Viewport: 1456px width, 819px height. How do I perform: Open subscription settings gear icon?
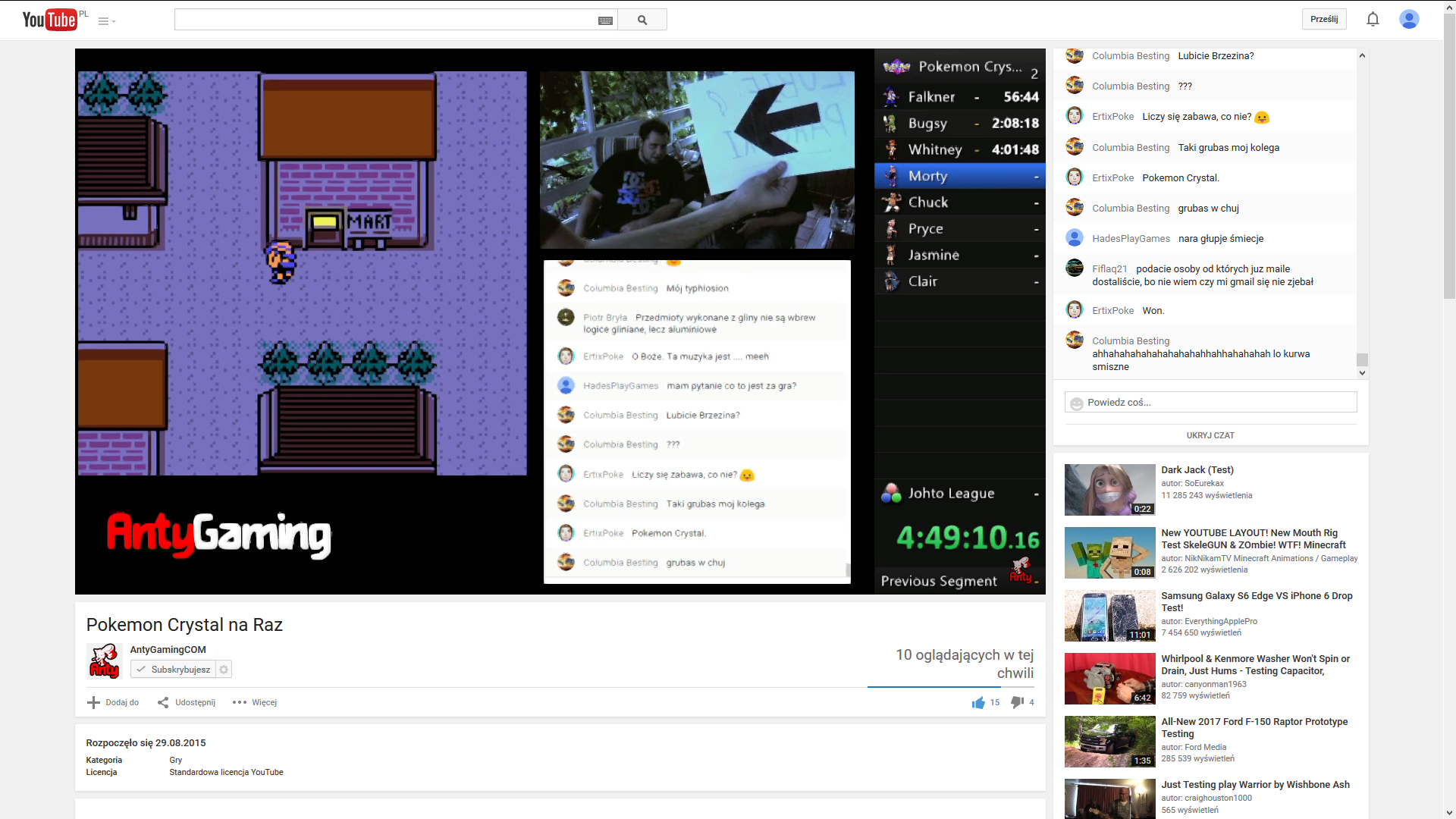tap(224, 670)
